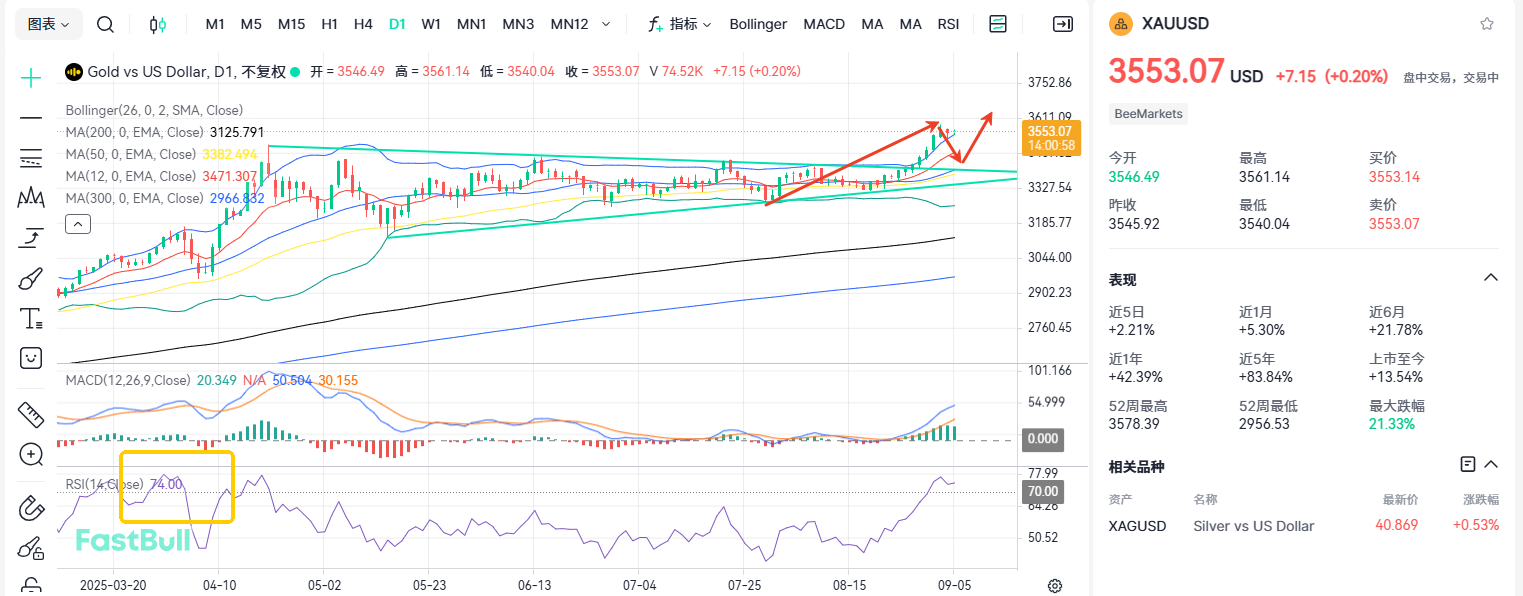1523x596 pixels.
Task: Activate the zoom-in magnifier tool
Action: [x=31, y=454]
